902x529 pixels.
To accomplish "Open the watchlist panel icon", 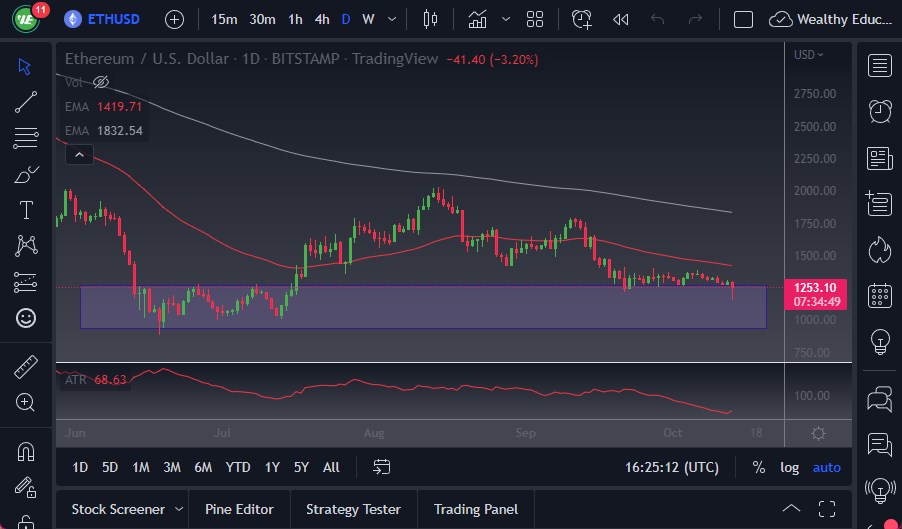I will click(x=880, y=66).
